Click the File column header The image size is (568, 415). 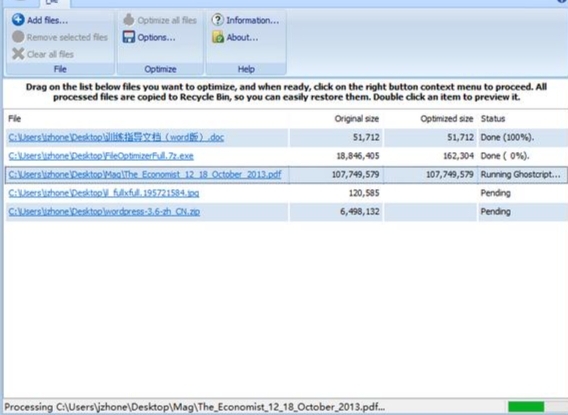(x=14, y=119)
